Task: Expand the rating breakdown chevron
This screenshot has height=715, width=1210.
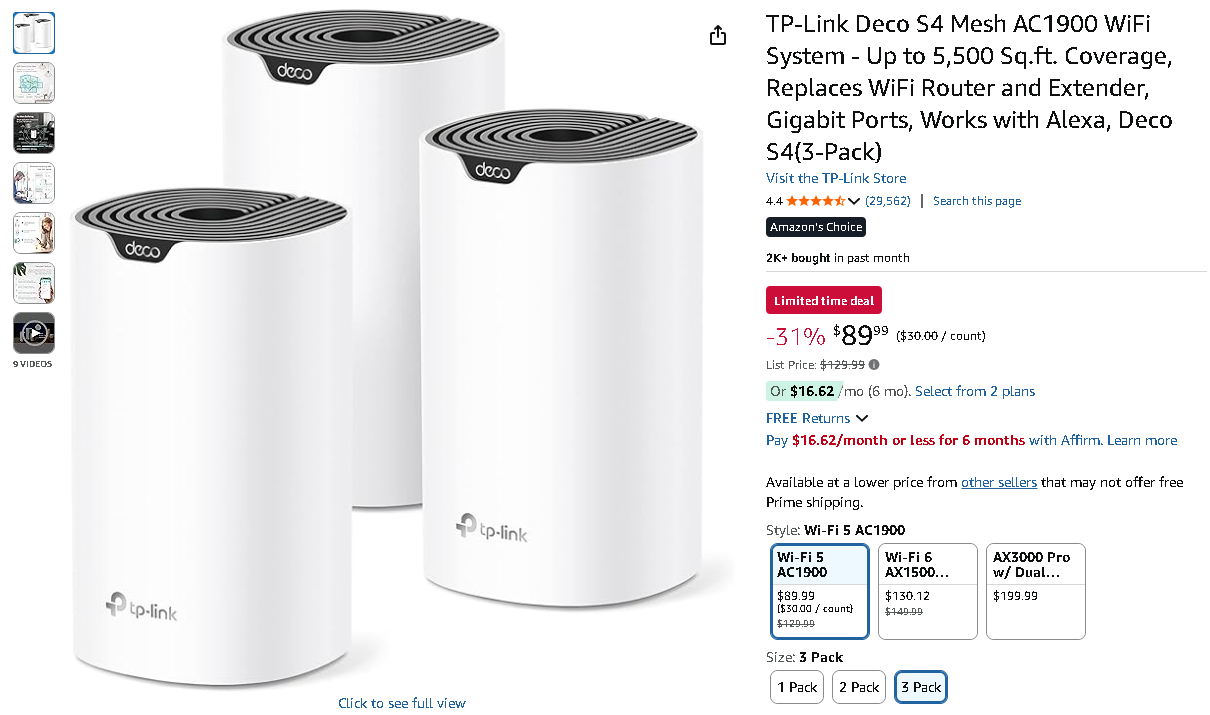Action: [854, 202]
